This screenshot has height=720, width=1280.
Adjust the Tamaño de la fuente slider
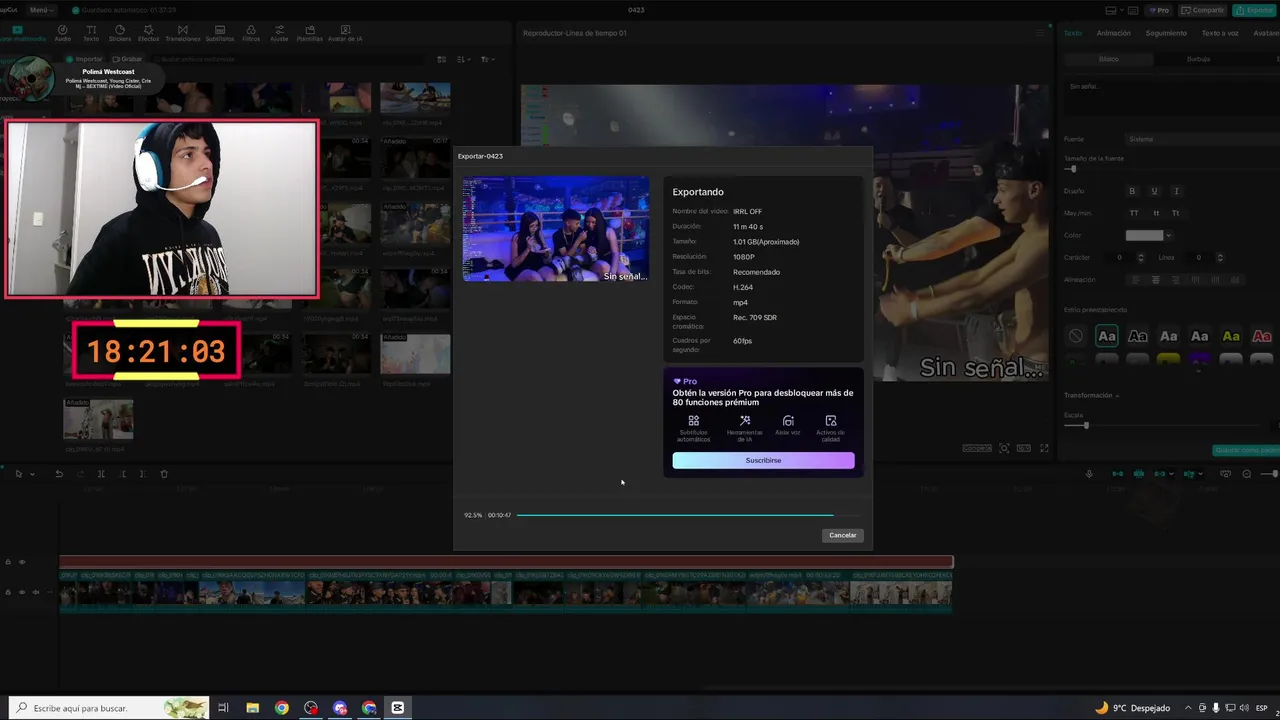(1073, 169)
